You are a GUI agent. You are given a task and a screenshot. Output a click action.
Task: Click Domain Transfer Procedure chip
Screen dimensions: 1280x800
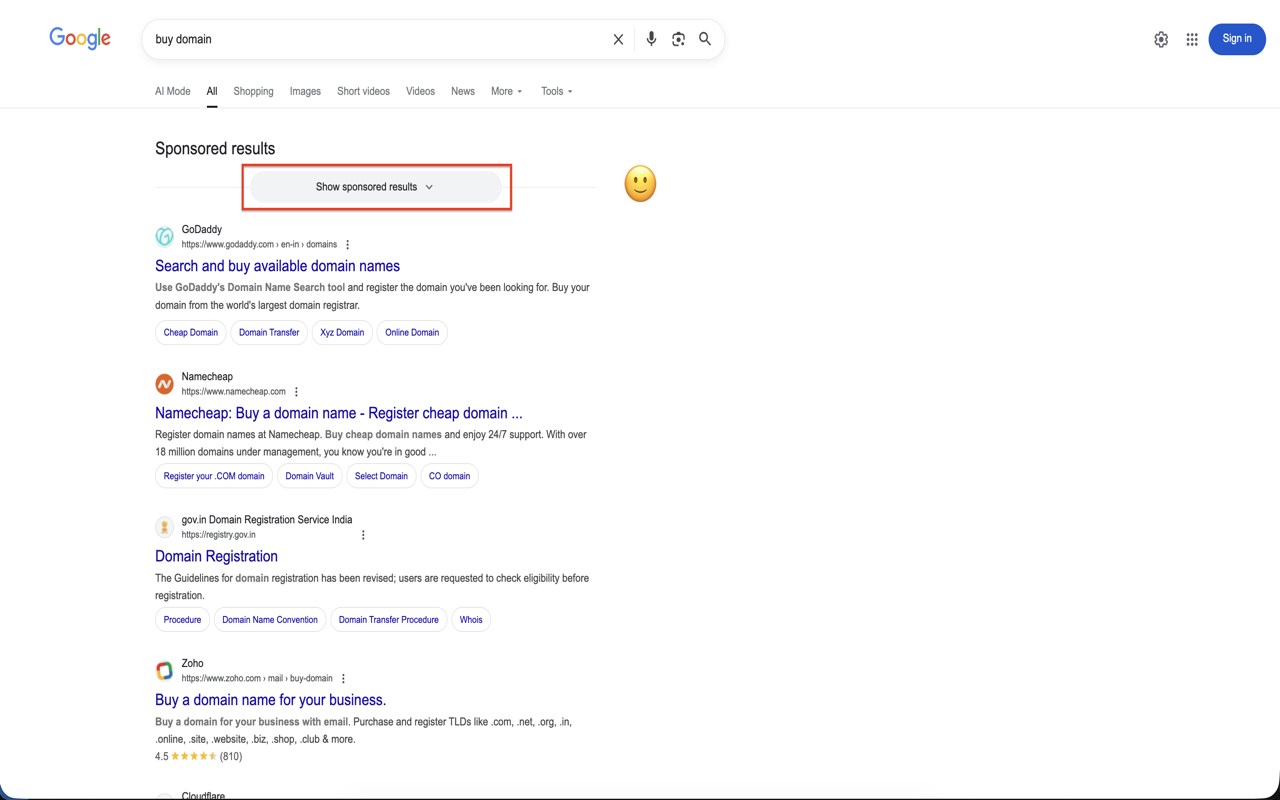pyautogui.click(x=389, y=620)
